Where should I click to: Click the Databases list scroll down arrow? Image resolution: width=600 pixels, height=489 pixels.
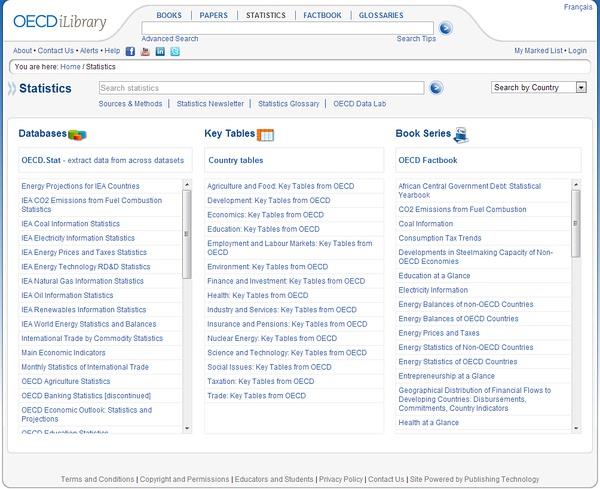[187, 429]
